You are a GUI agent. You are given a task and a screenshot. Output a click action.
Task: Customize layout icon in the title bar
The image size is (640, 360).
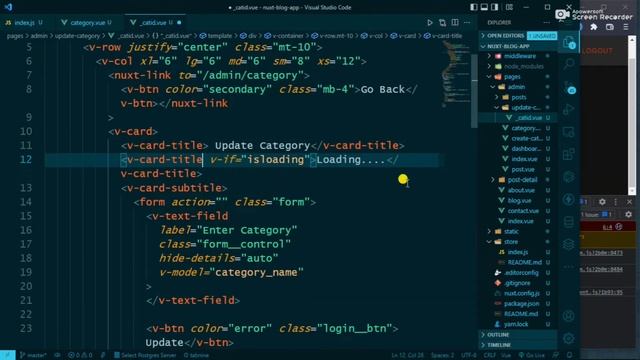[x=509, y=7]
